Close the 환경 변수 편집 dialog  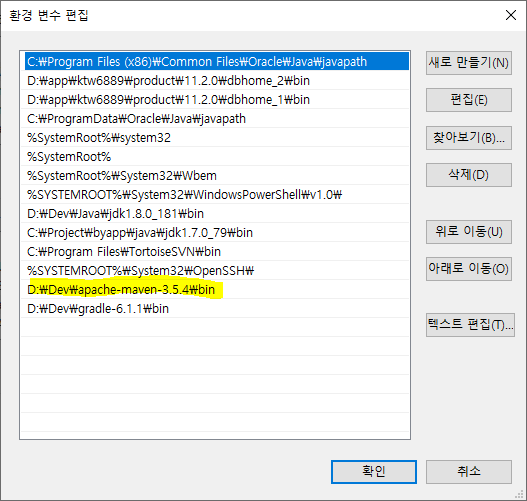pos(511,15)
